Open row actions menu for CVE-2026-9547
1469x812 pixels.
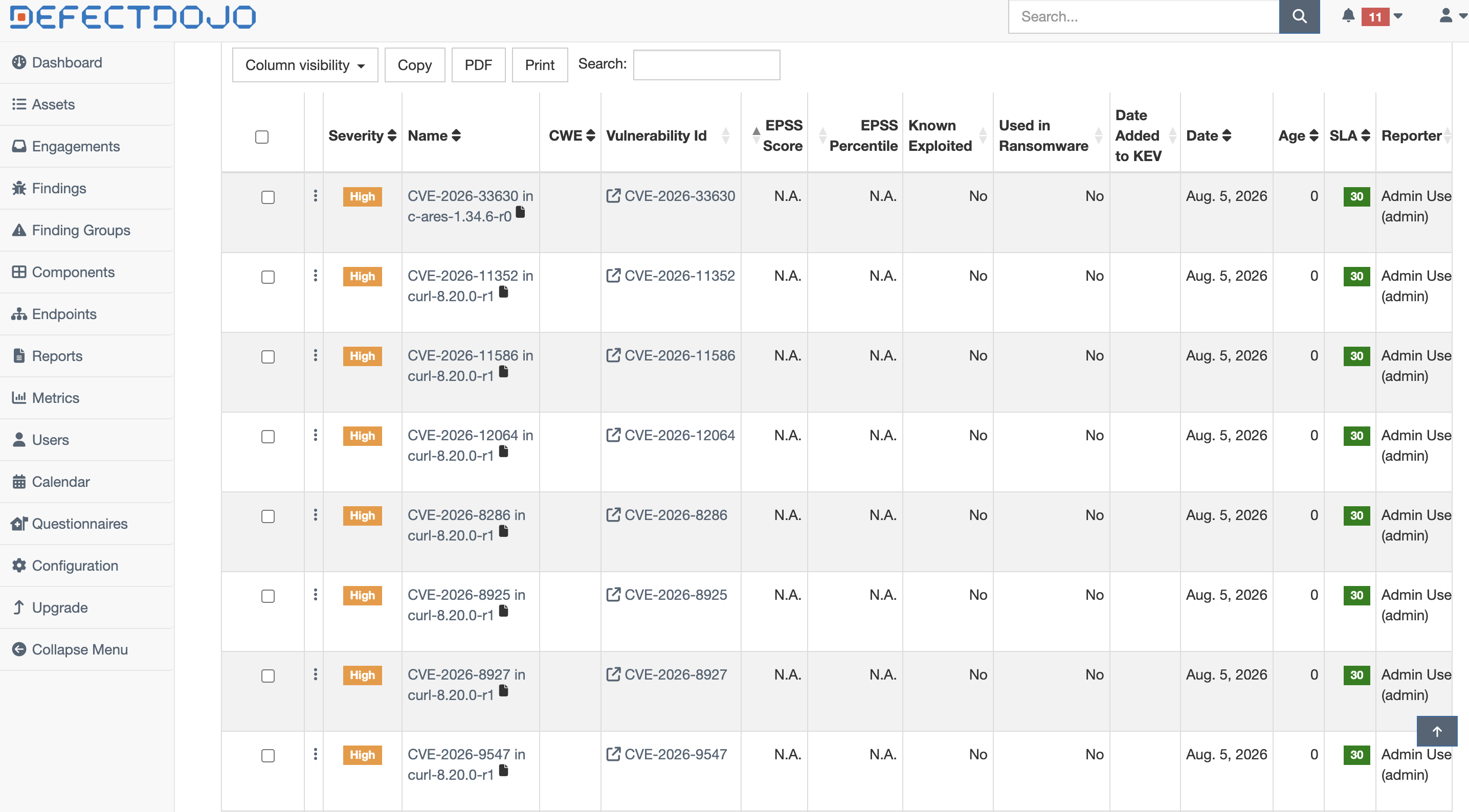[x=316, y=755]
